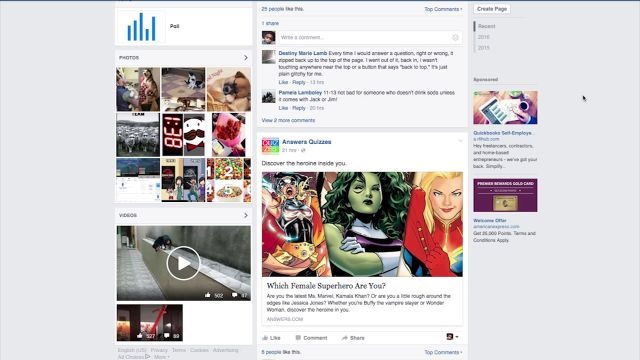
Task: Click the emoji icon in comment box
Action: pos(455,38)
